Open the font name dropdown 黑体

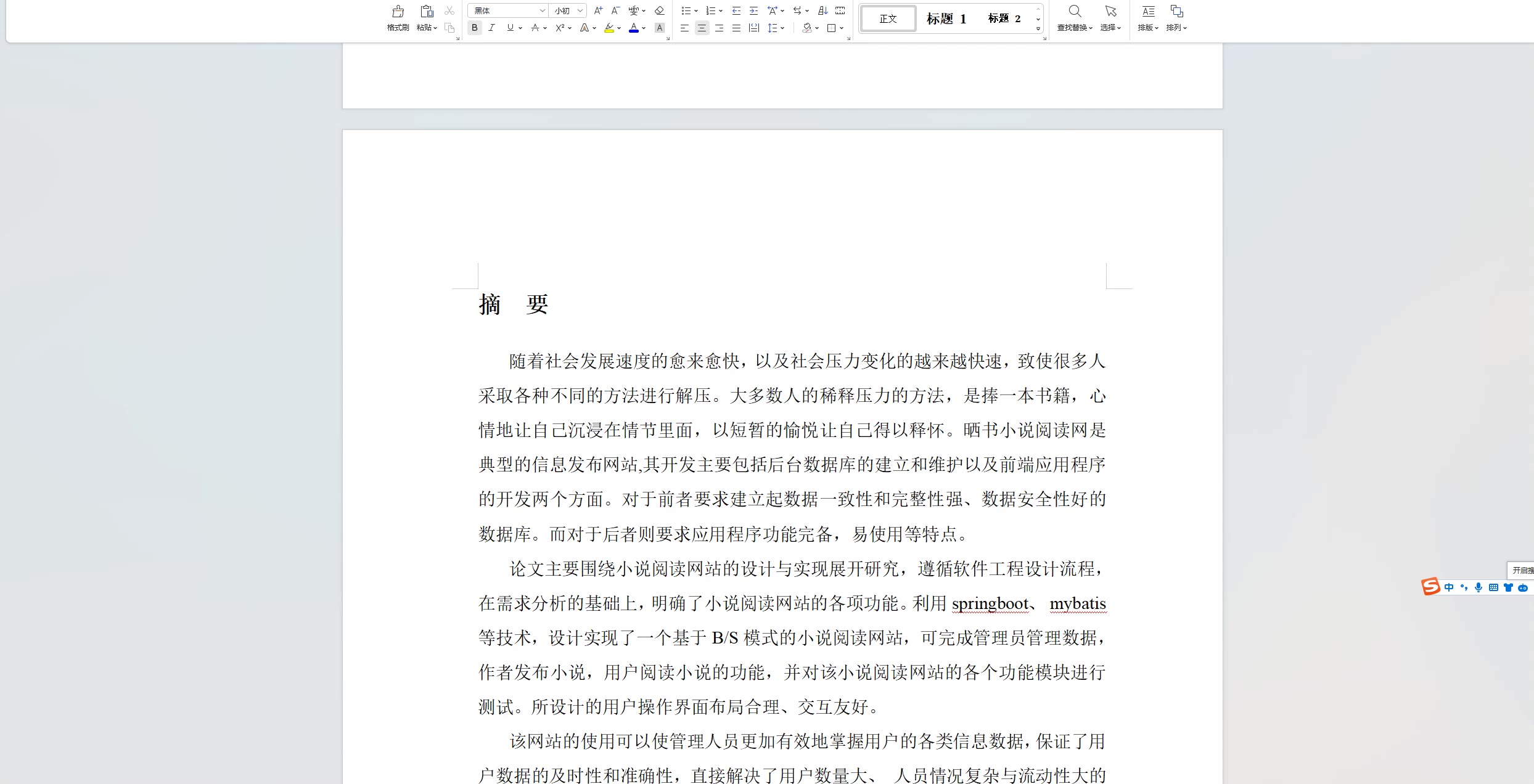[x=542, y=10]
